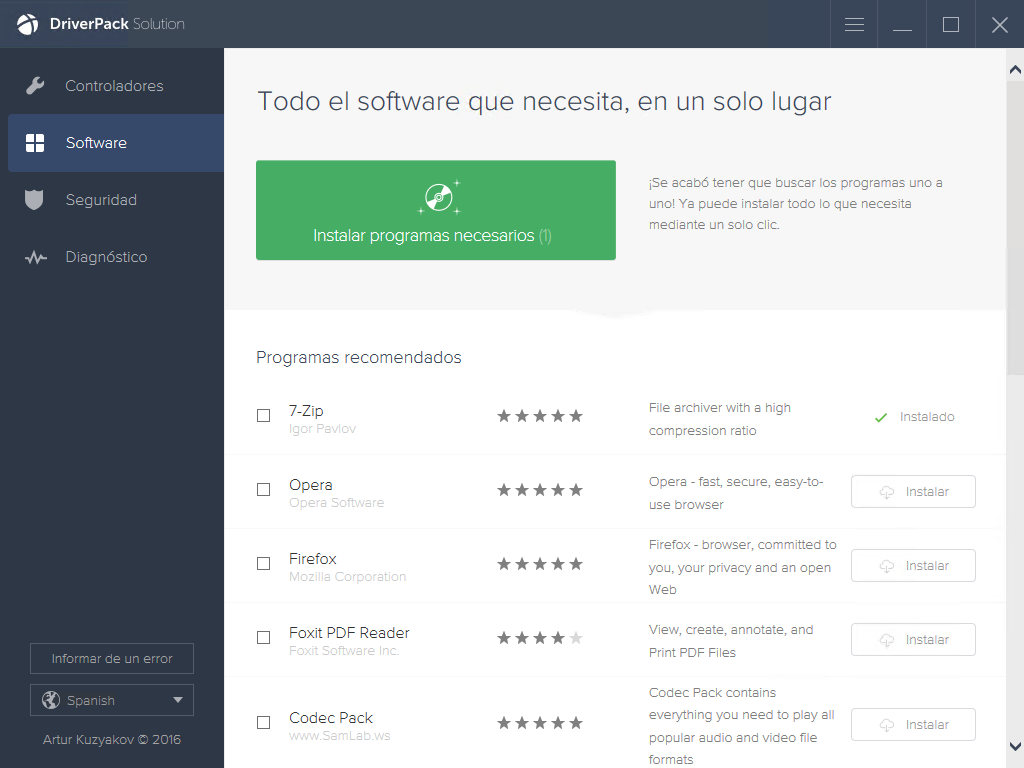Click the star rating for Opera
This screenshot has height=768, width=1024.
point(539,490)
